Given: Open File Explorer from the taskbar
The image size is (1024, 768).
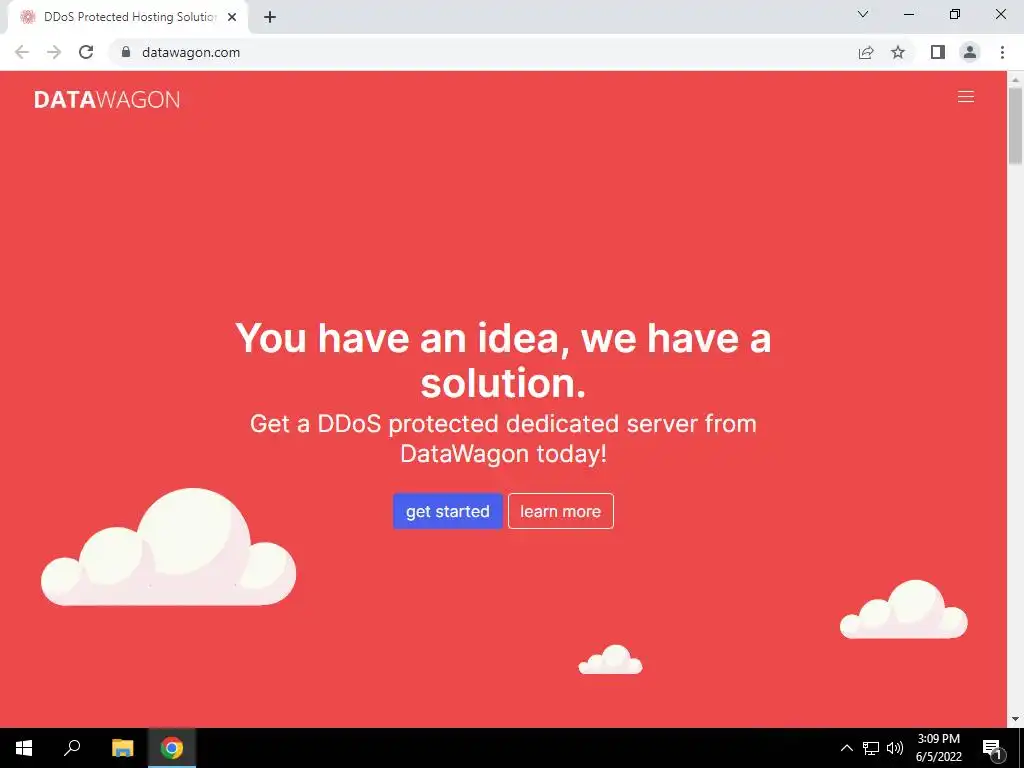Looking at the screenshot, I should click(x=122, y=748).
